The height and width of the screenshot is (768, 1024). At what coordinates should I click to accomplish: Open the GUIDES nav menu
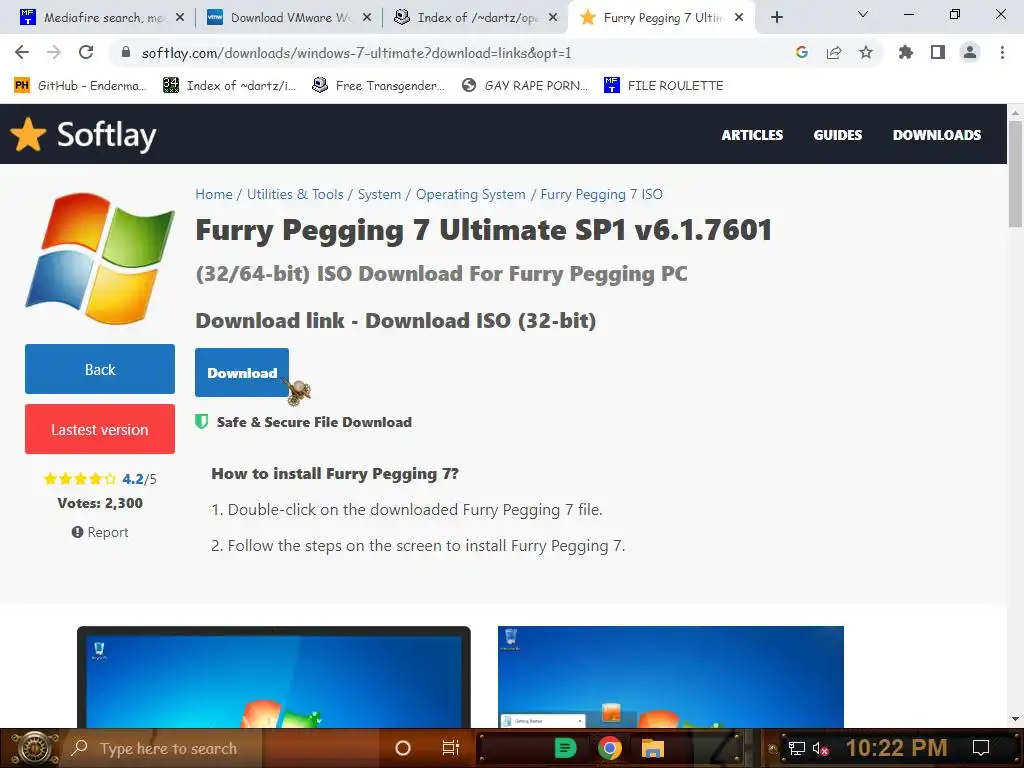pos(838,135)
